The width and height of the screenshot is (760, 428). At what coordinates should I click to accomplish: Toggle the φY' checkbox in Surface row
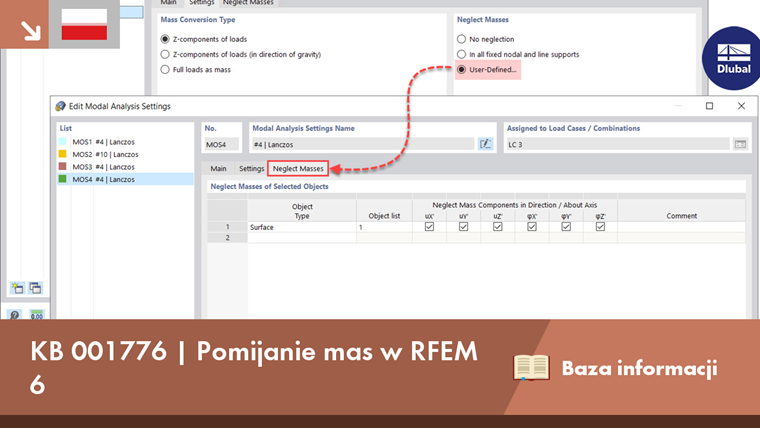(x=566, y=226)
